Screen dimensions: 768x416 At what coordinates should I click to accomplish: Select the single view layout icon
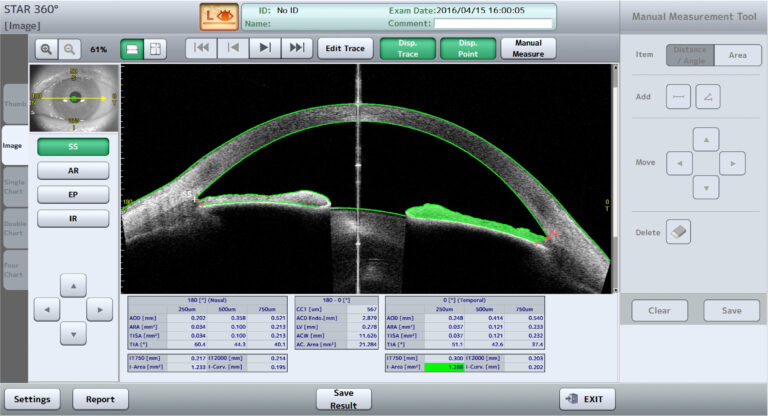(x=132, y=48)
